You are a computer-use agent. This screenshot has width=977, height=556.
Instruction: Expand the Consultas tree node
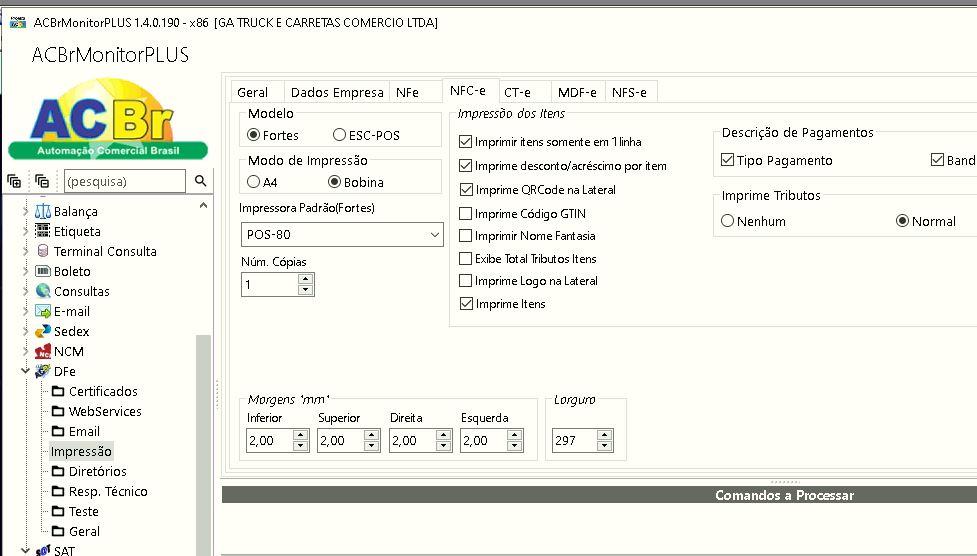tap(25, 291)
